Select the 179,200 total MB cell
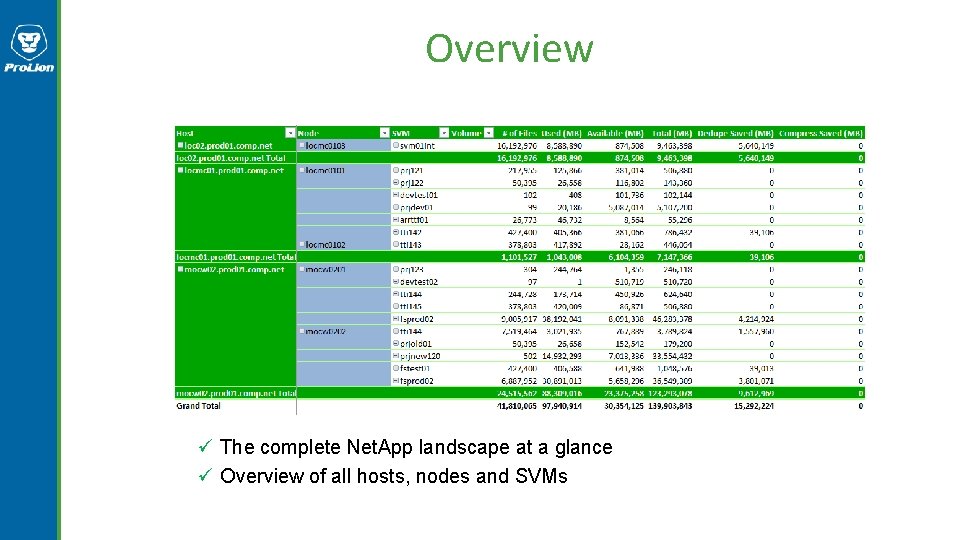960x540 pixels. point(678,343)
